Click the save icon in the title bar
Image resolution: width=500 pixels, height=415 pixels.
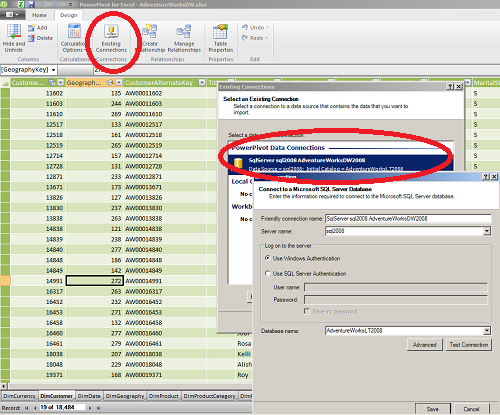(31, 4)
